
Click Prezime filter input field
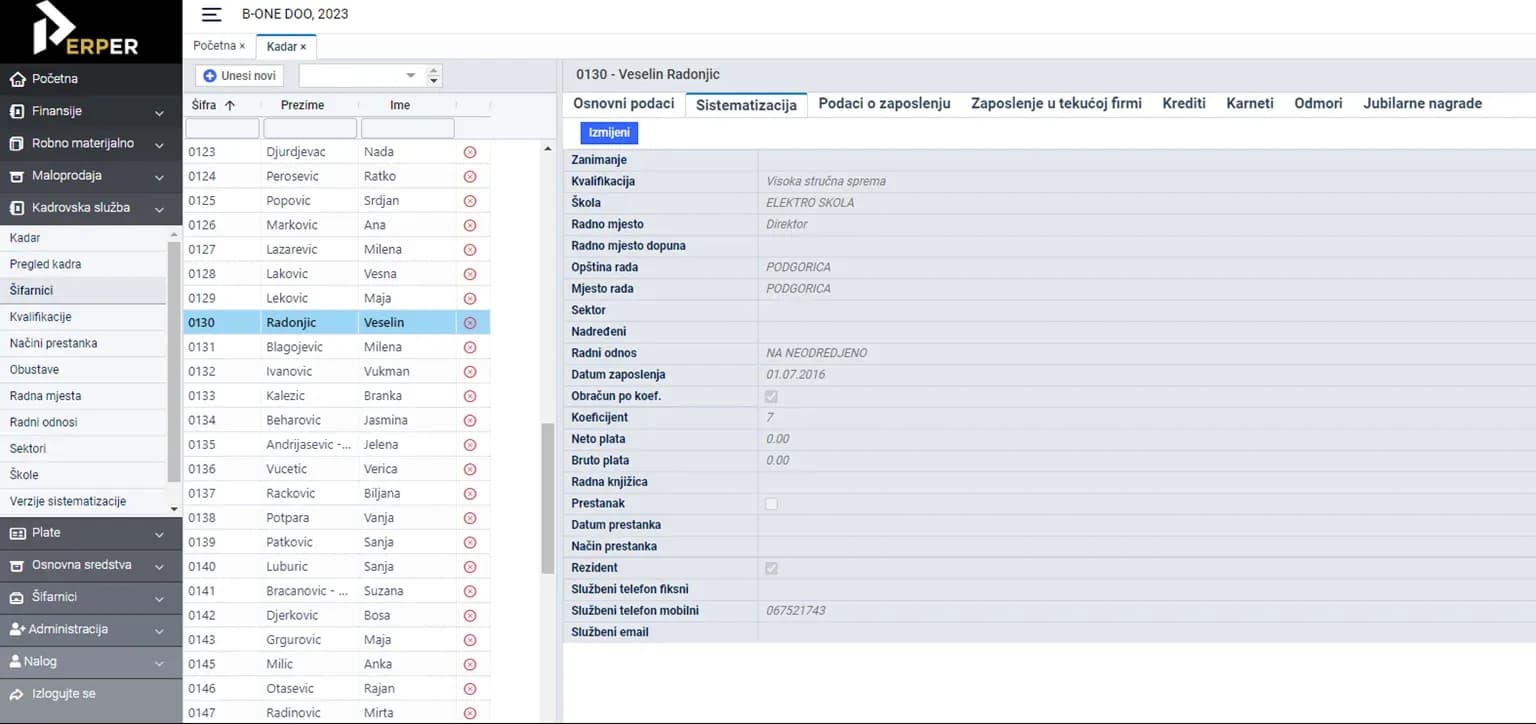coord(310,128)
